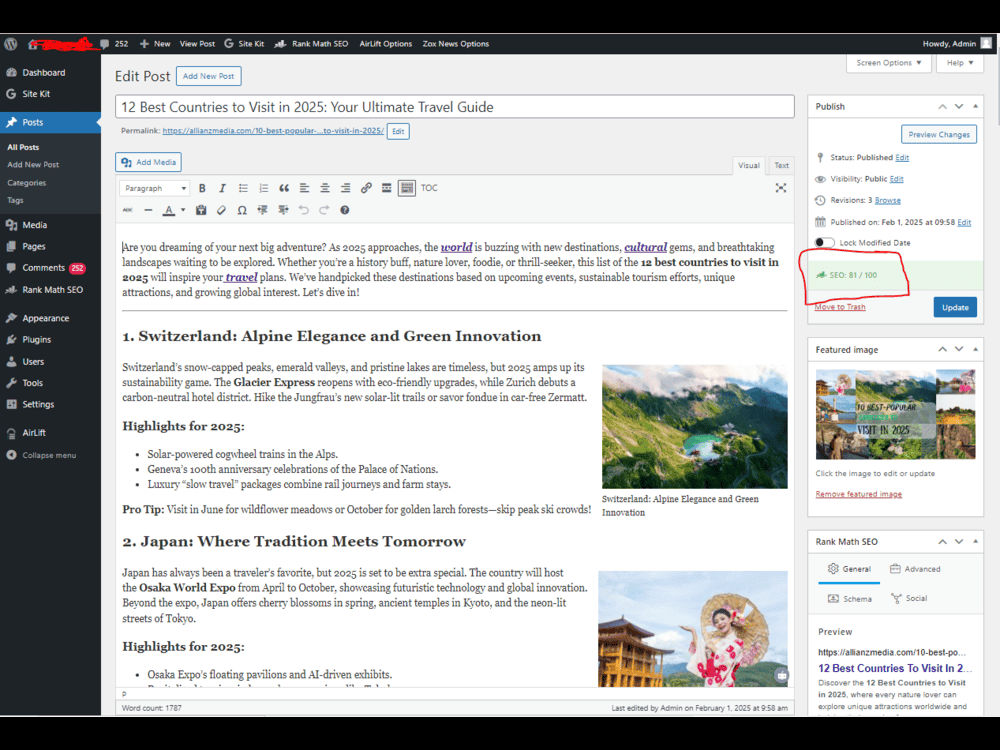Undo the last edit
This screenshot has height=750, width=1000.
pyautogui.click(x=304, y=210)
